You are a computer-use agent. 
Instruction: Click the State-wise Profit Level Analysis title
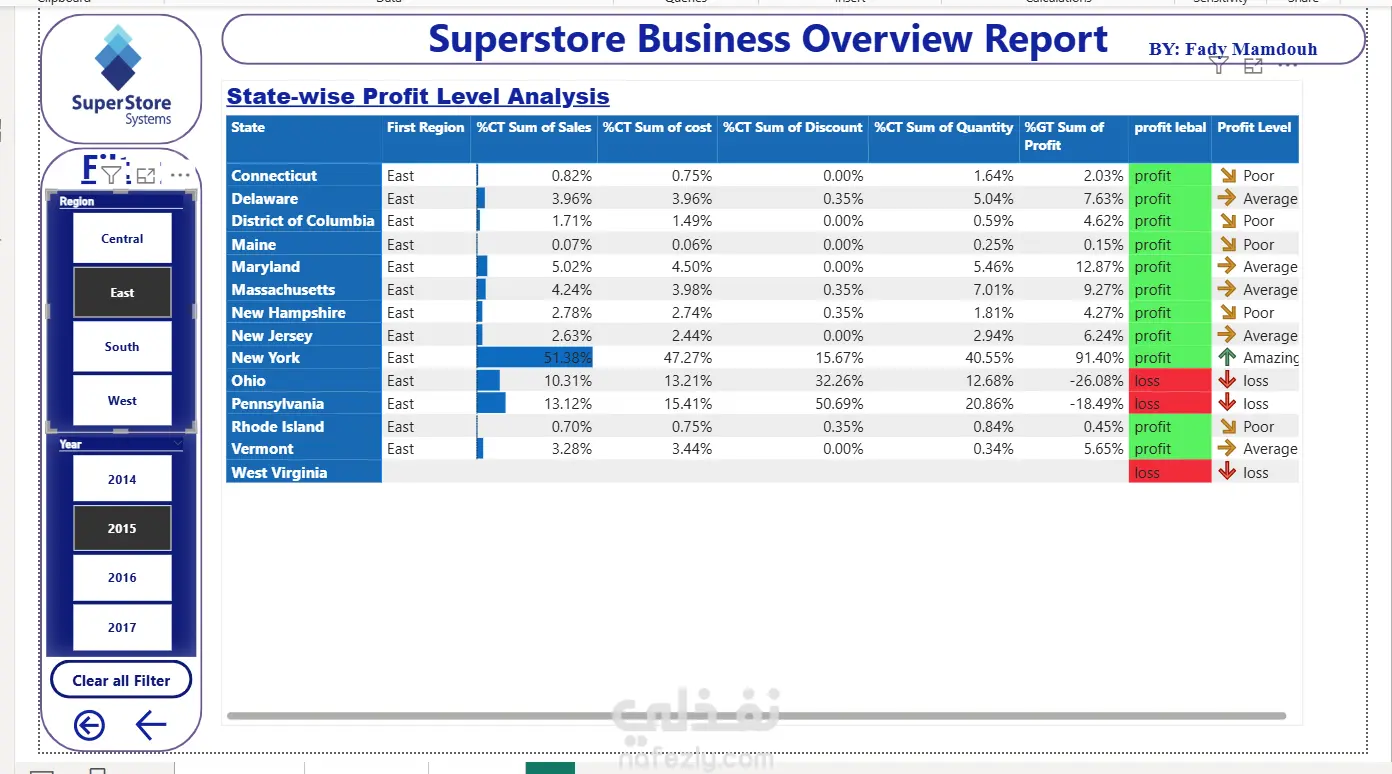[x=418, y=96]
